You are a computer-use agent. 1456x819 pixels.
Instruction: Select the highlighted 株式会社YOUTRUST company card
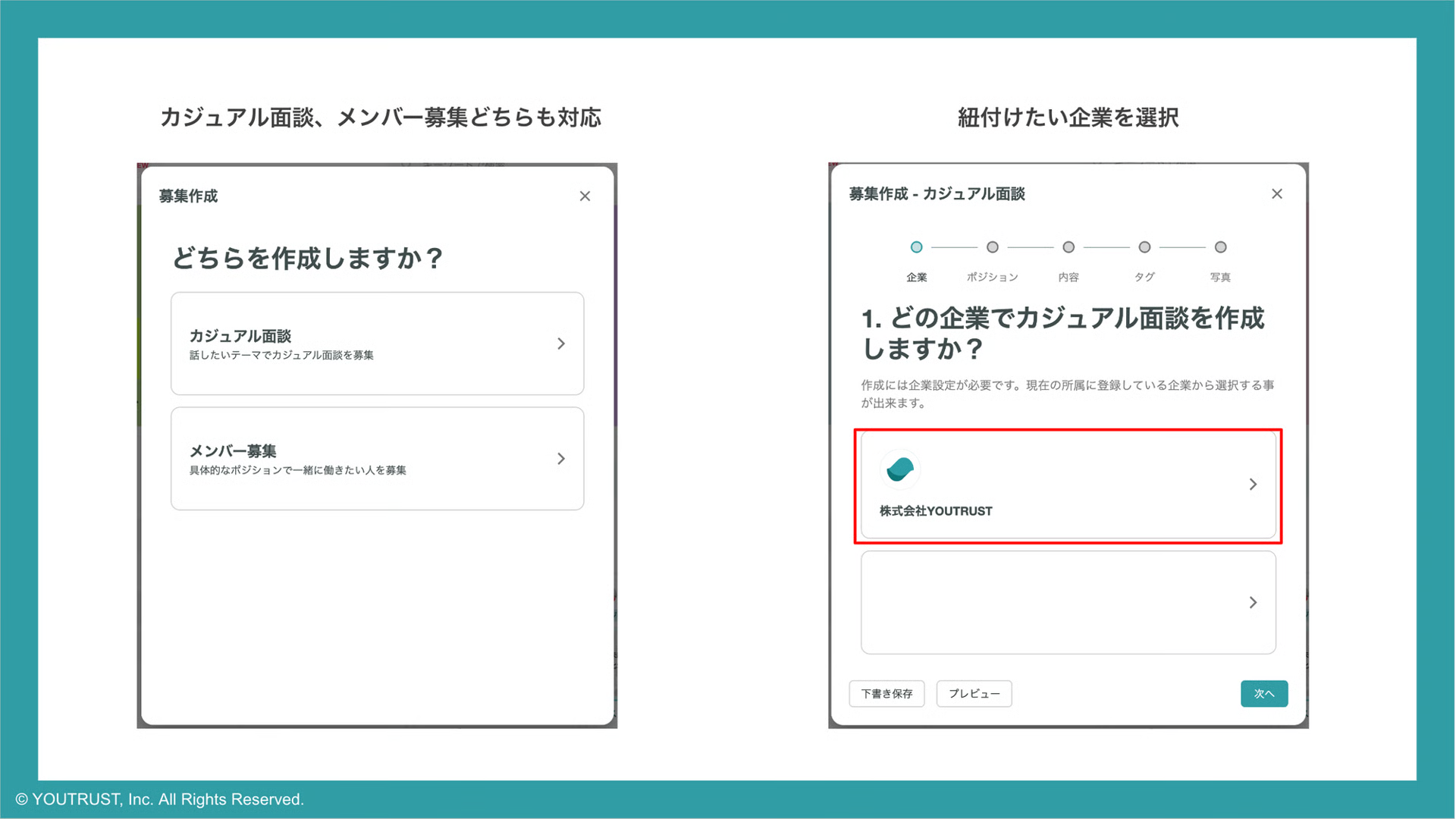click(x=1068, y=485)
